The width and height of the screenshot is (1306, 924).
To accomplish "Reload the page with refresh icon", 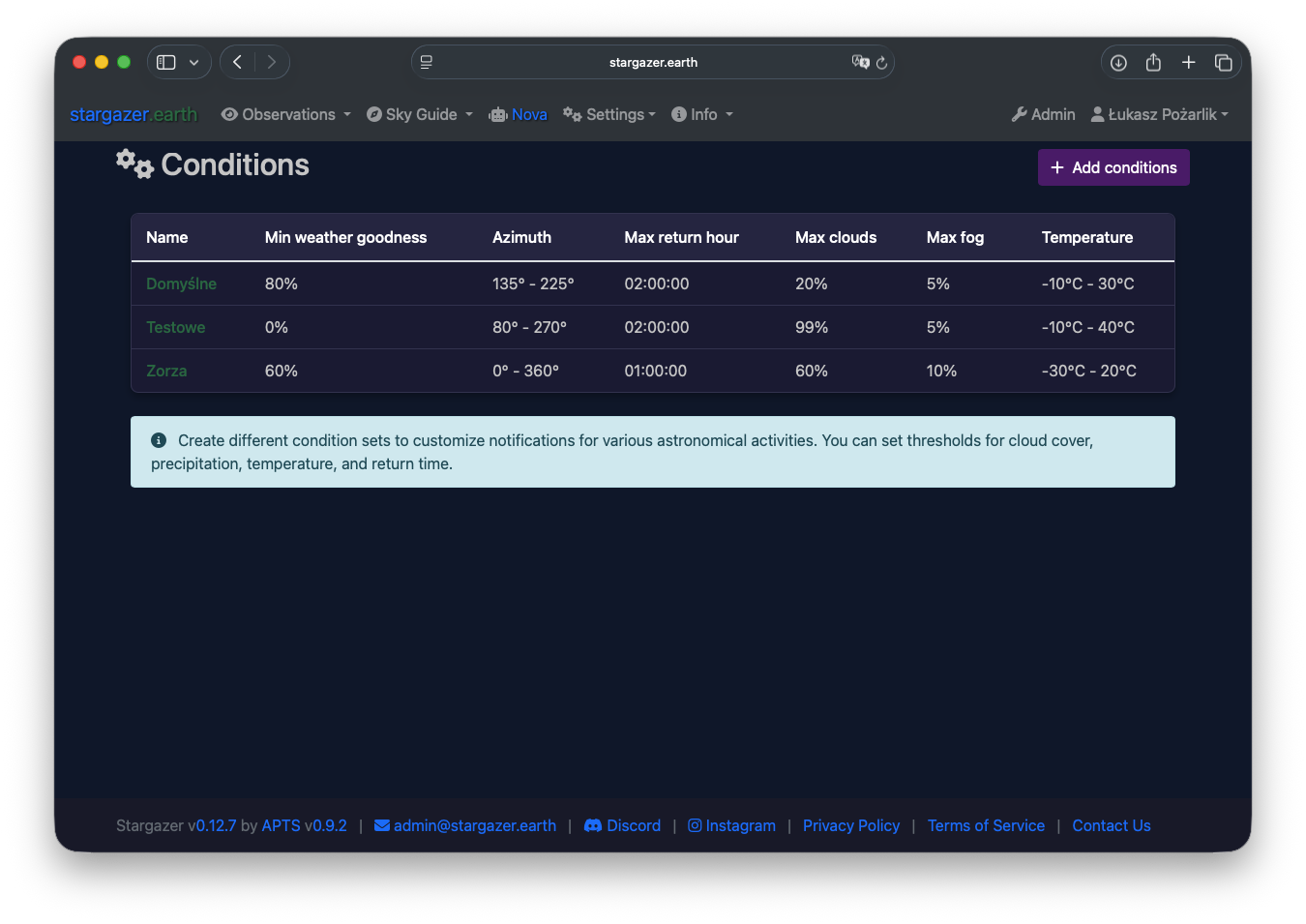I will [881, 63].
